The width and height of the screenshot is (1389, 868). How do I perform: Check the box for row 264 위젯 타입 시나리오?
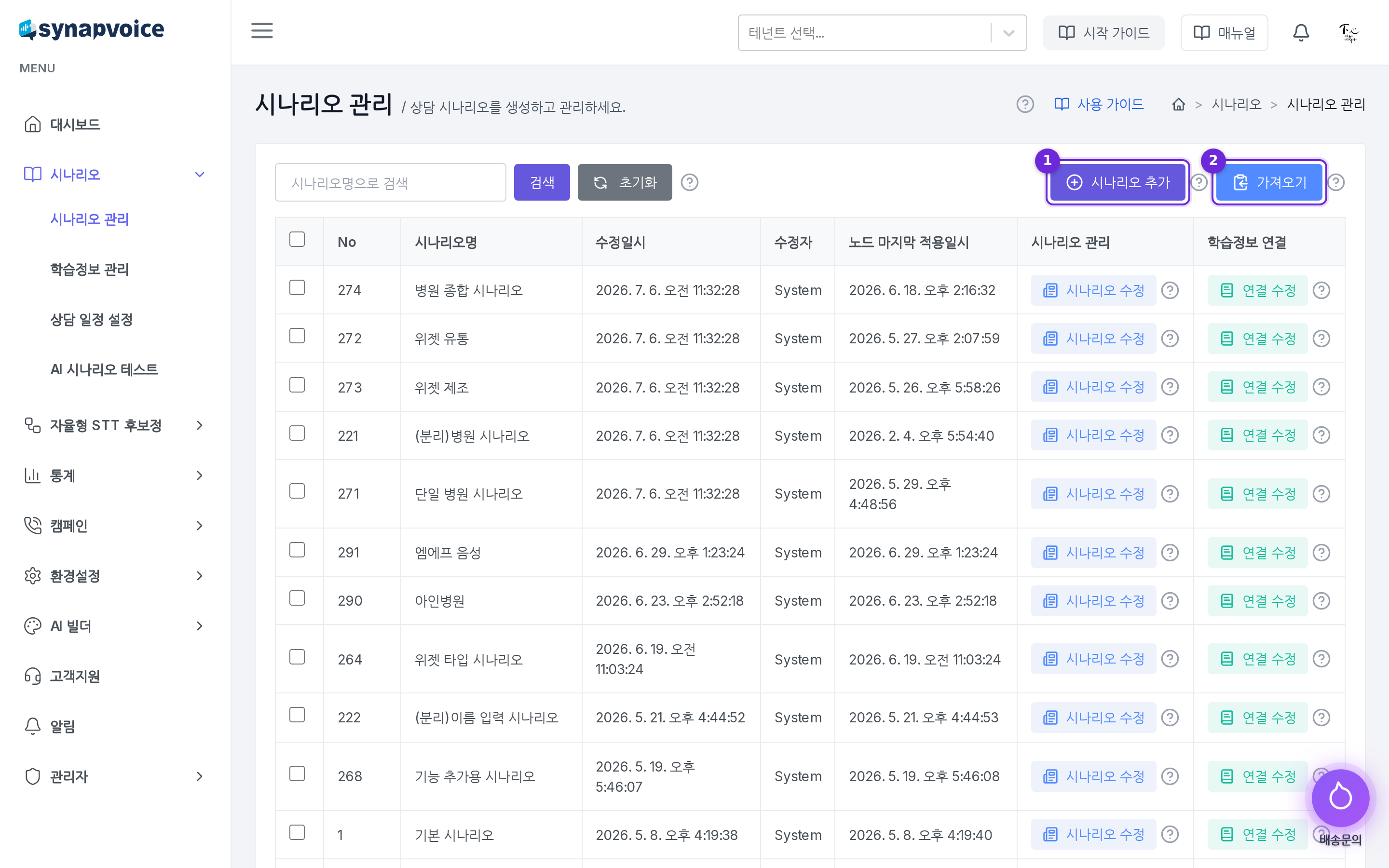pyautogui.click(x=297, y=657)
